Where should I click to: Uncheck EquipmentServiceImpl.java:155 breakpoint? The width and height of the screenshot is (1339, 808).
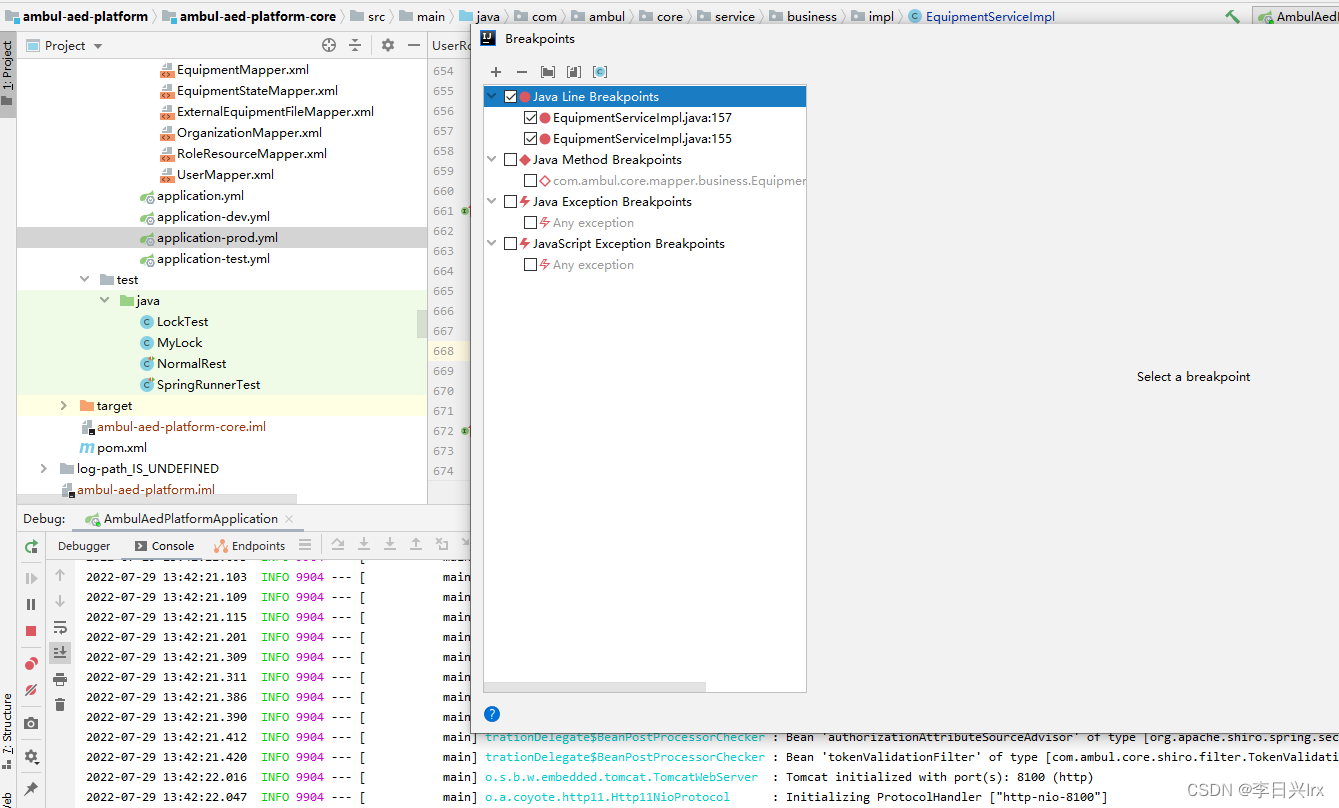531,139
